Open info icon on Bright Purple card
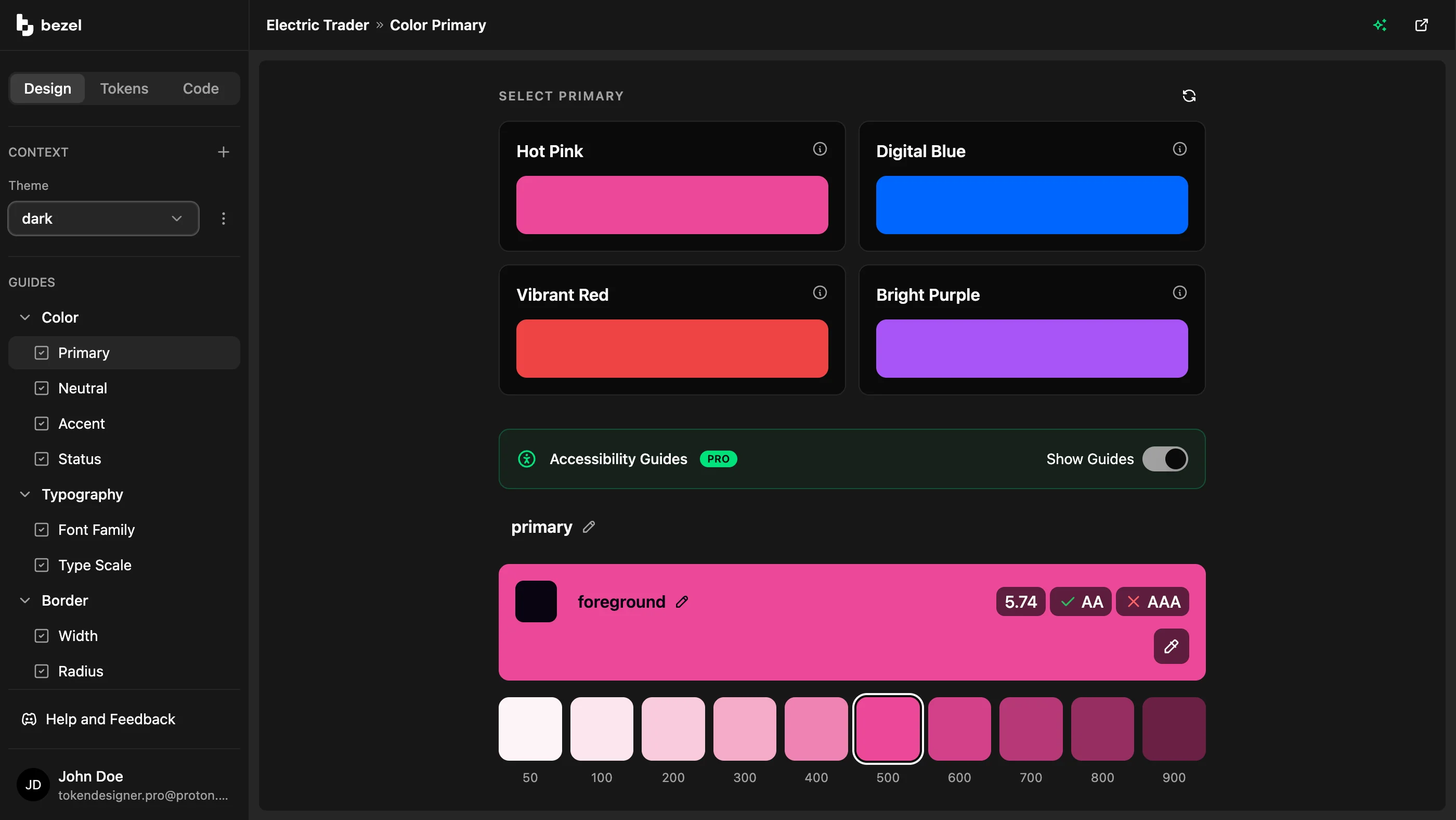 click(1179, 292)
